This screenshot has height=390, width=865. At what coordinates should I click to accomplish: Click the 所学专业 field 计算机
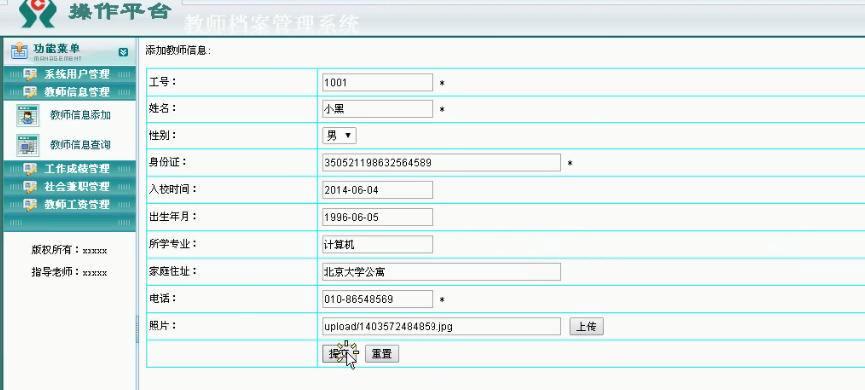click(x=377, y=244)
